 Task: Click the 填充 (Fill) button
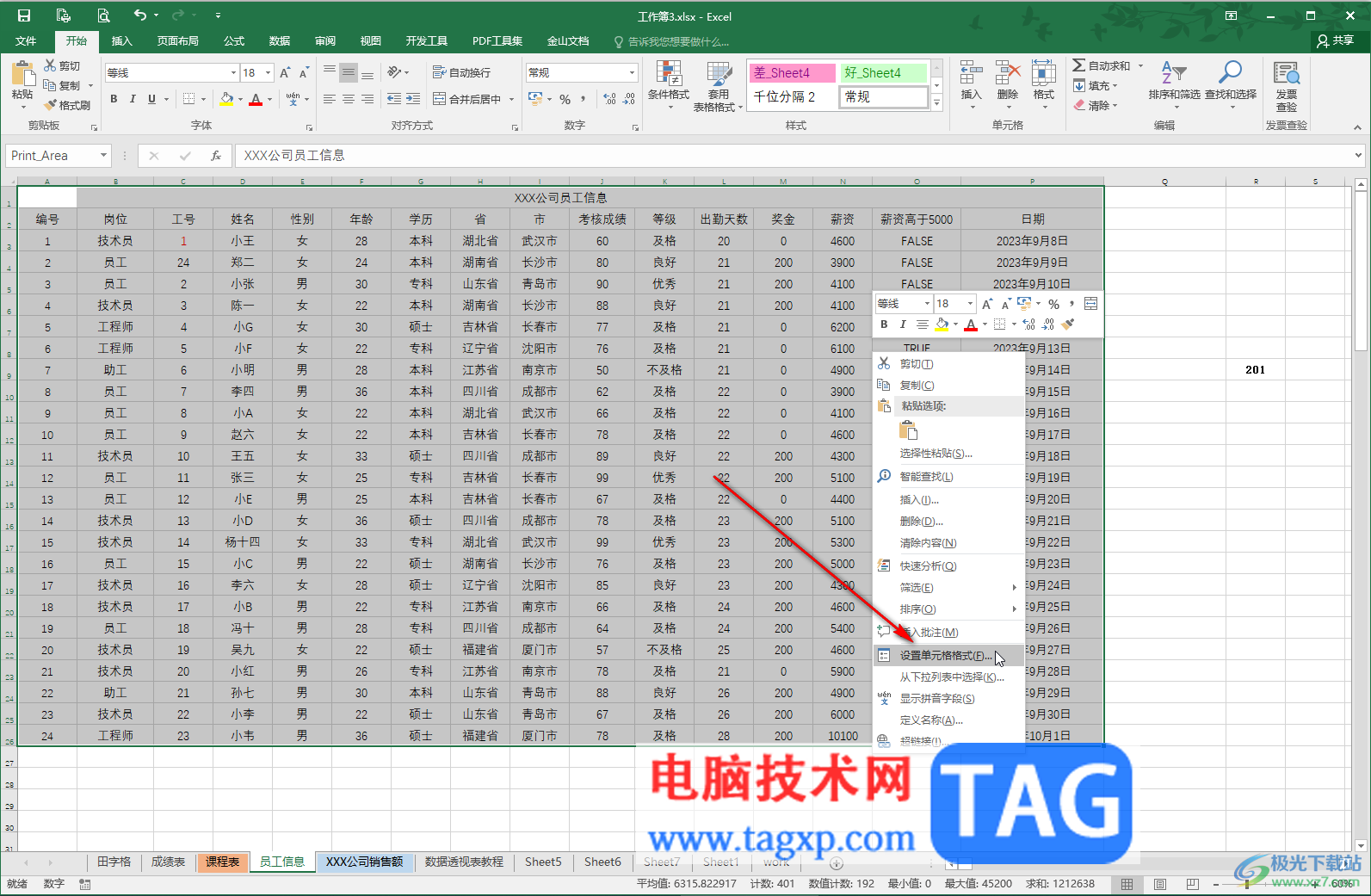tap(1095, 85)
